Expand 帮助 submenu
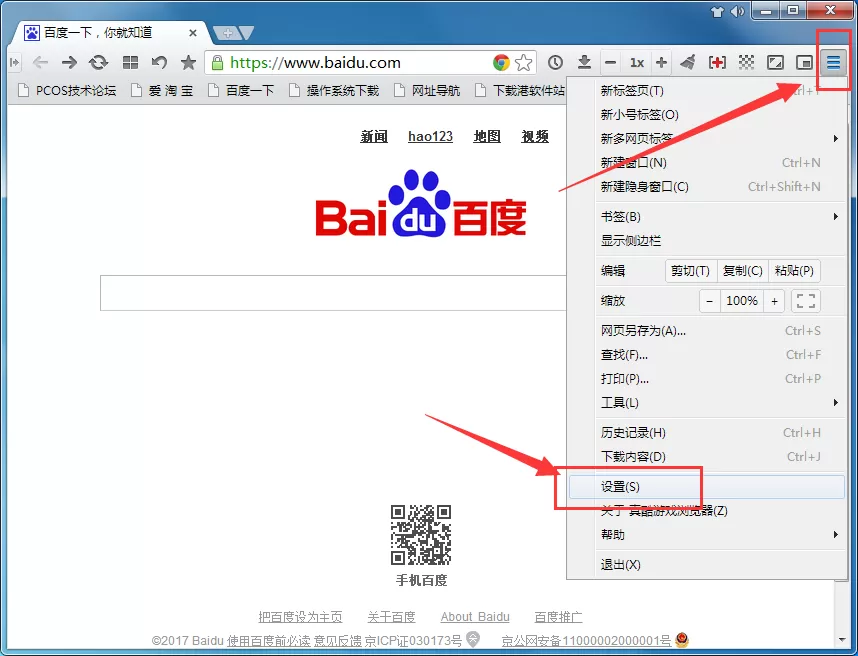Screen dimensions: 858x656 click(x=706, y=535)
